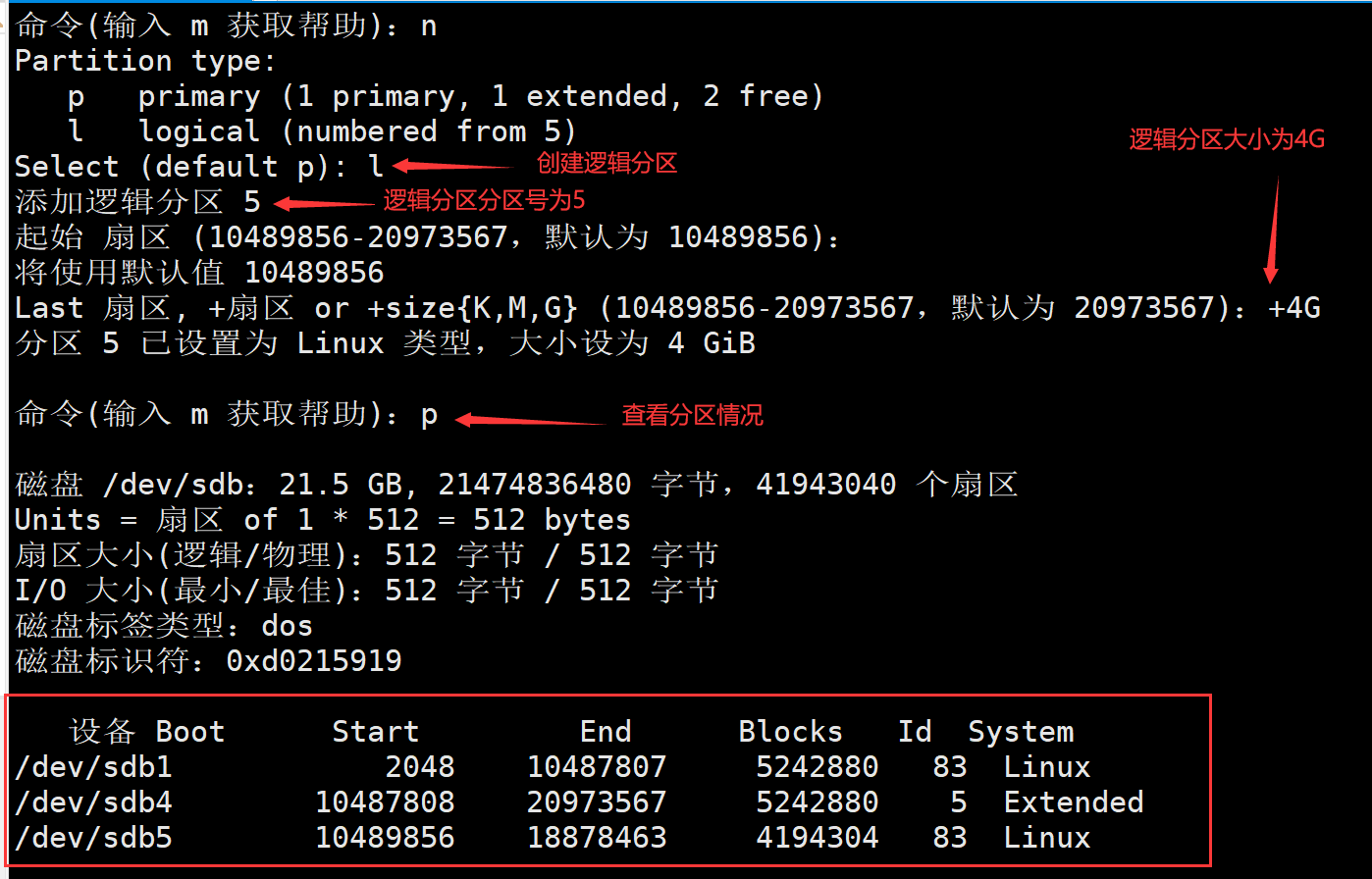This screenshot has width=1372, height=879.
Task: Click the "Boot" column header
Action: [x=190, y=732]
